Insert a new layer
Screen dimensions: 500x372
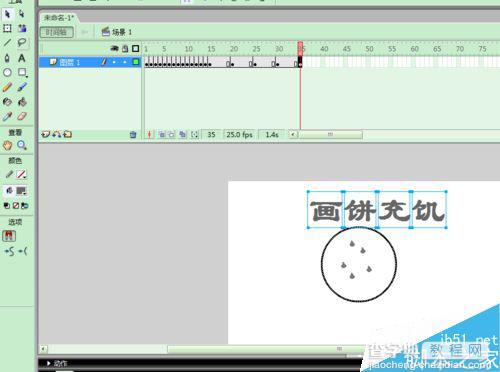(x=46, y=135)
